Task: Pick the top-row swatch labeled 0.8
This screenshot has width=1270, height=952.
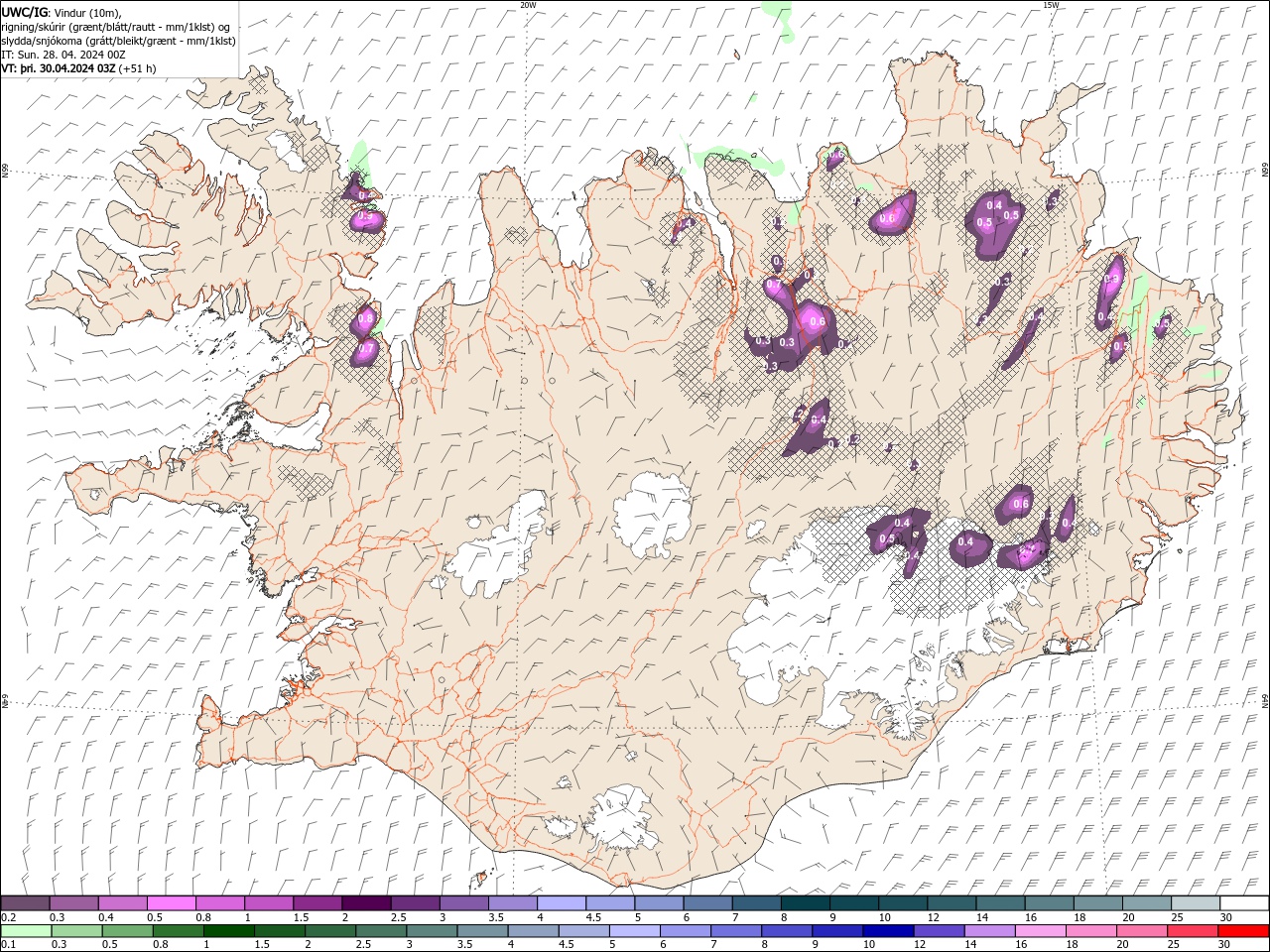Action: [220, 903]
